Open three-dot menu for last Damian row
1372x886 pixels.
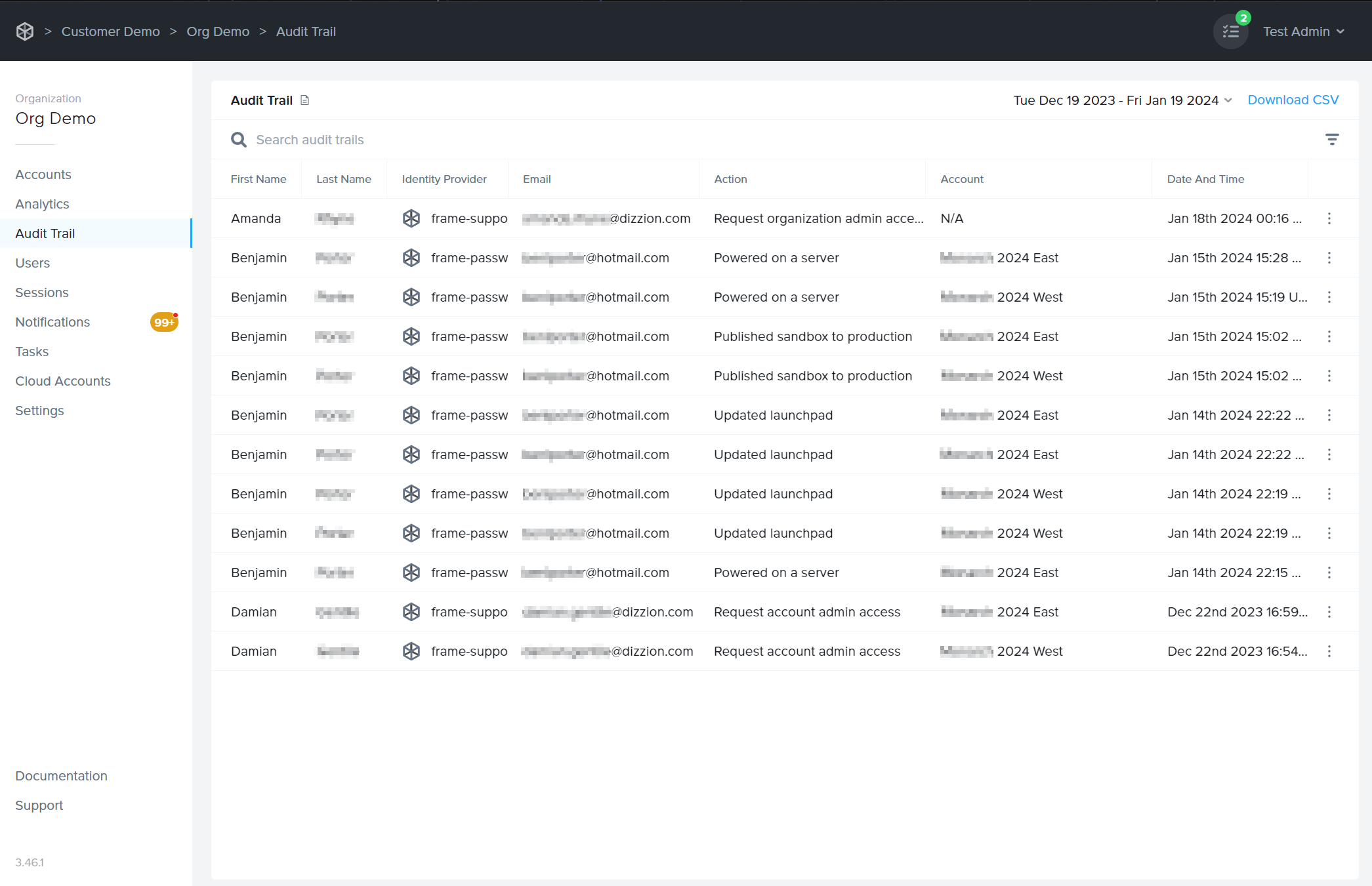pyautogui.click(x=1329, y=651)
